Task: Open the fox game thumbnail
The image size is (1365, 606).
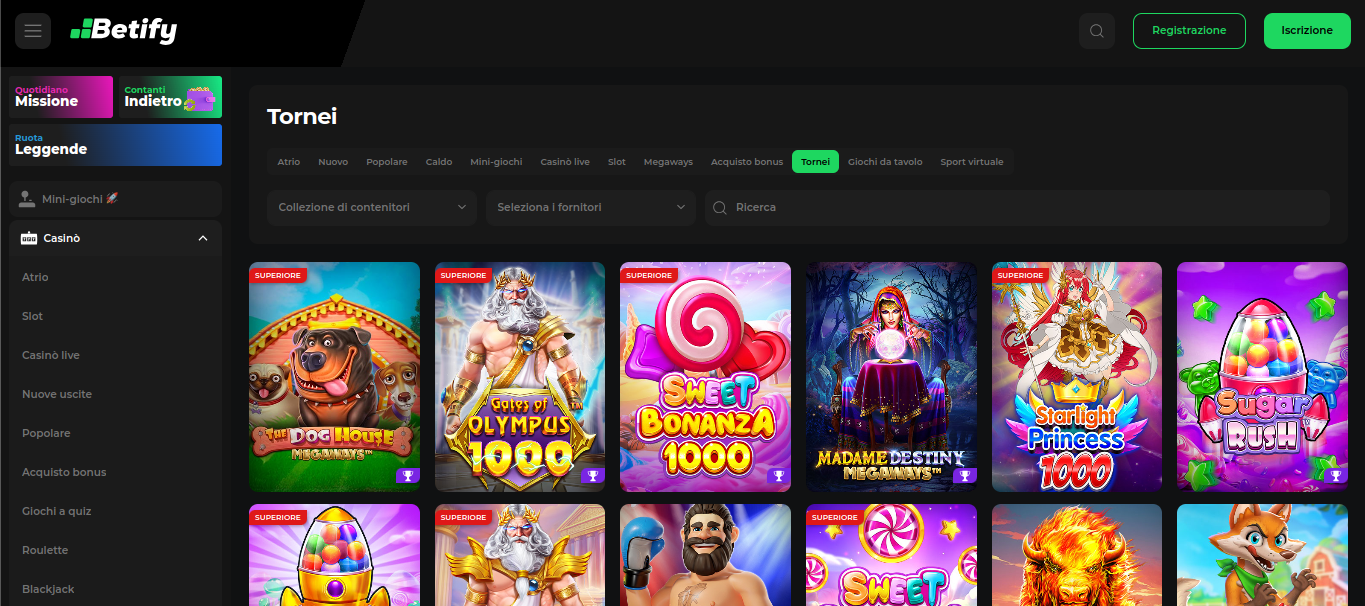Action: tap(1262, 555)
